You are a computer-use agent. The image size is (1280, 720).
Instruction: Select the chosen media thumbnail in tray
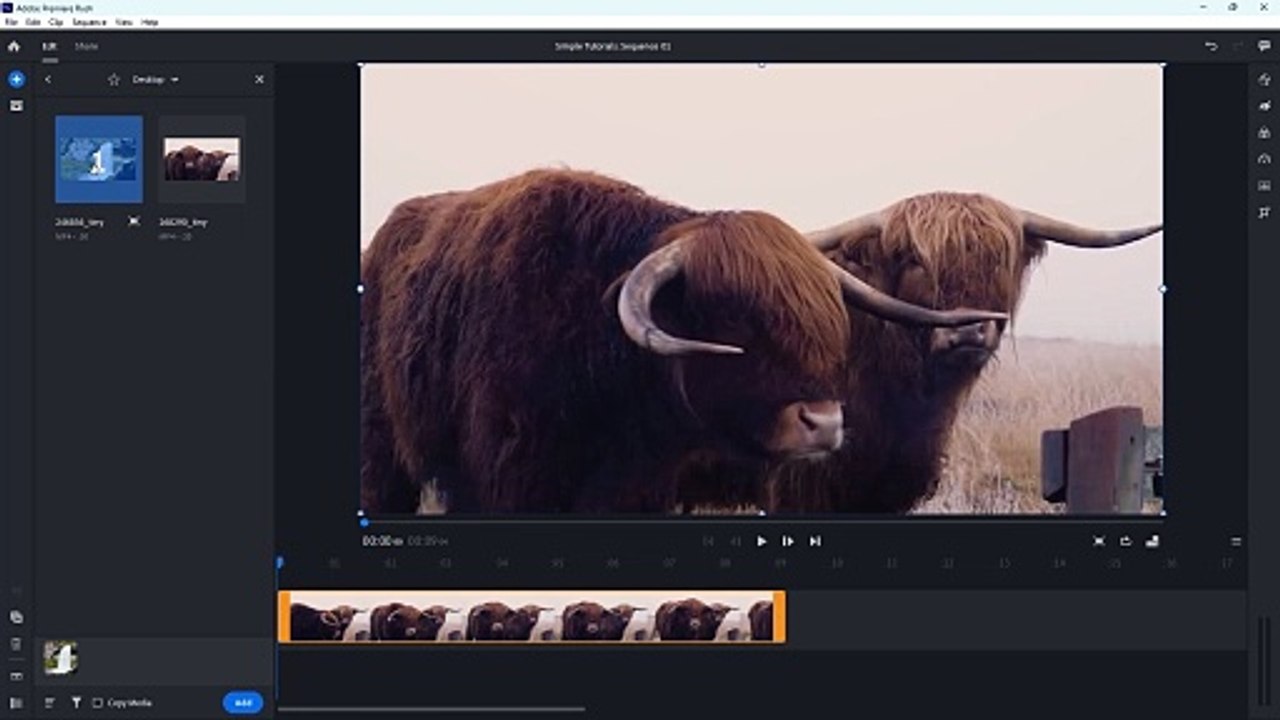click(x=60, y=657)
